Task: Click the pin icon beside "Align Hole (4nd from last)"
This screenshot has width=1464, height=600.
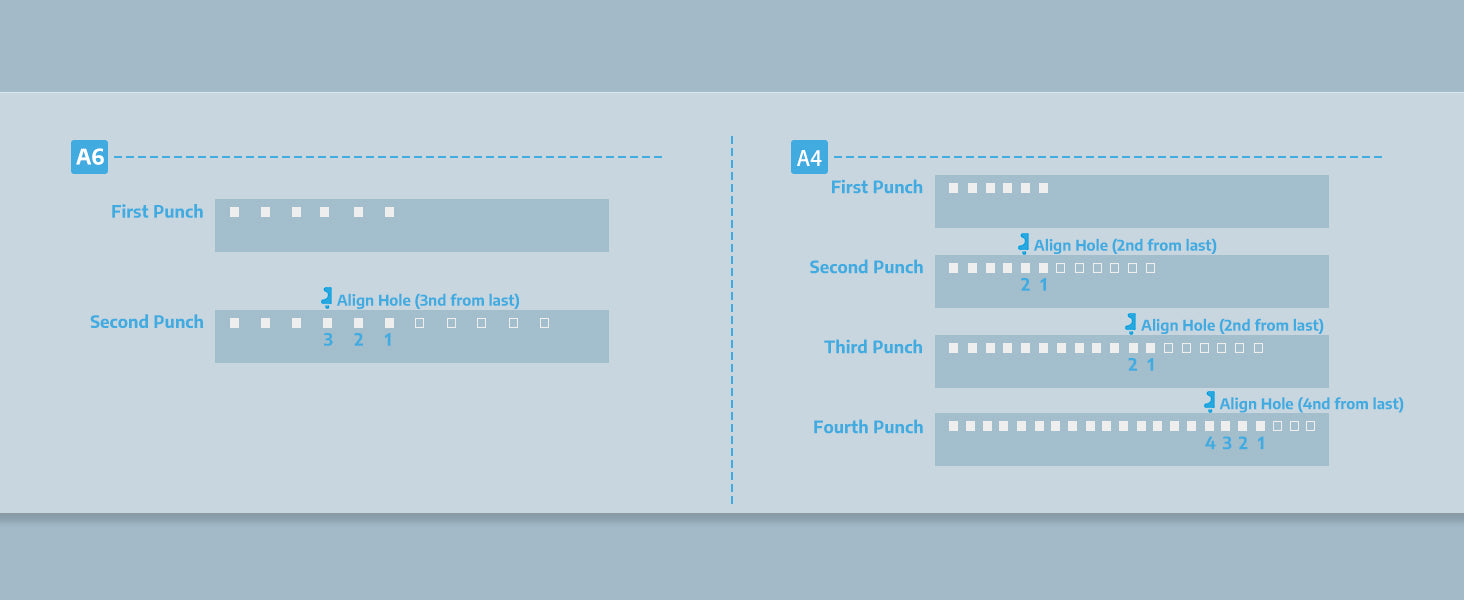Action: pos(1209,402)
